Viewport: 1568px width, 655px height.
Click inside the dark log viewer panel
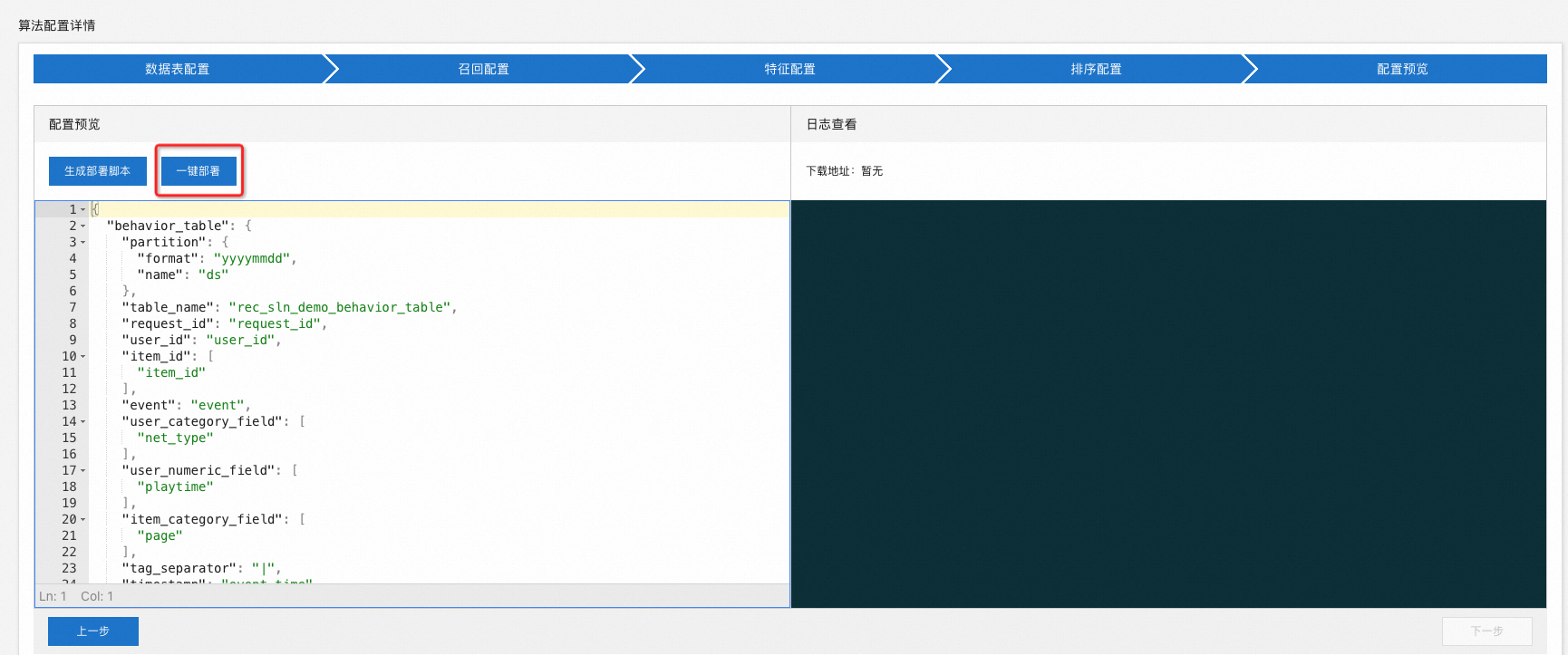[1168, 403]
